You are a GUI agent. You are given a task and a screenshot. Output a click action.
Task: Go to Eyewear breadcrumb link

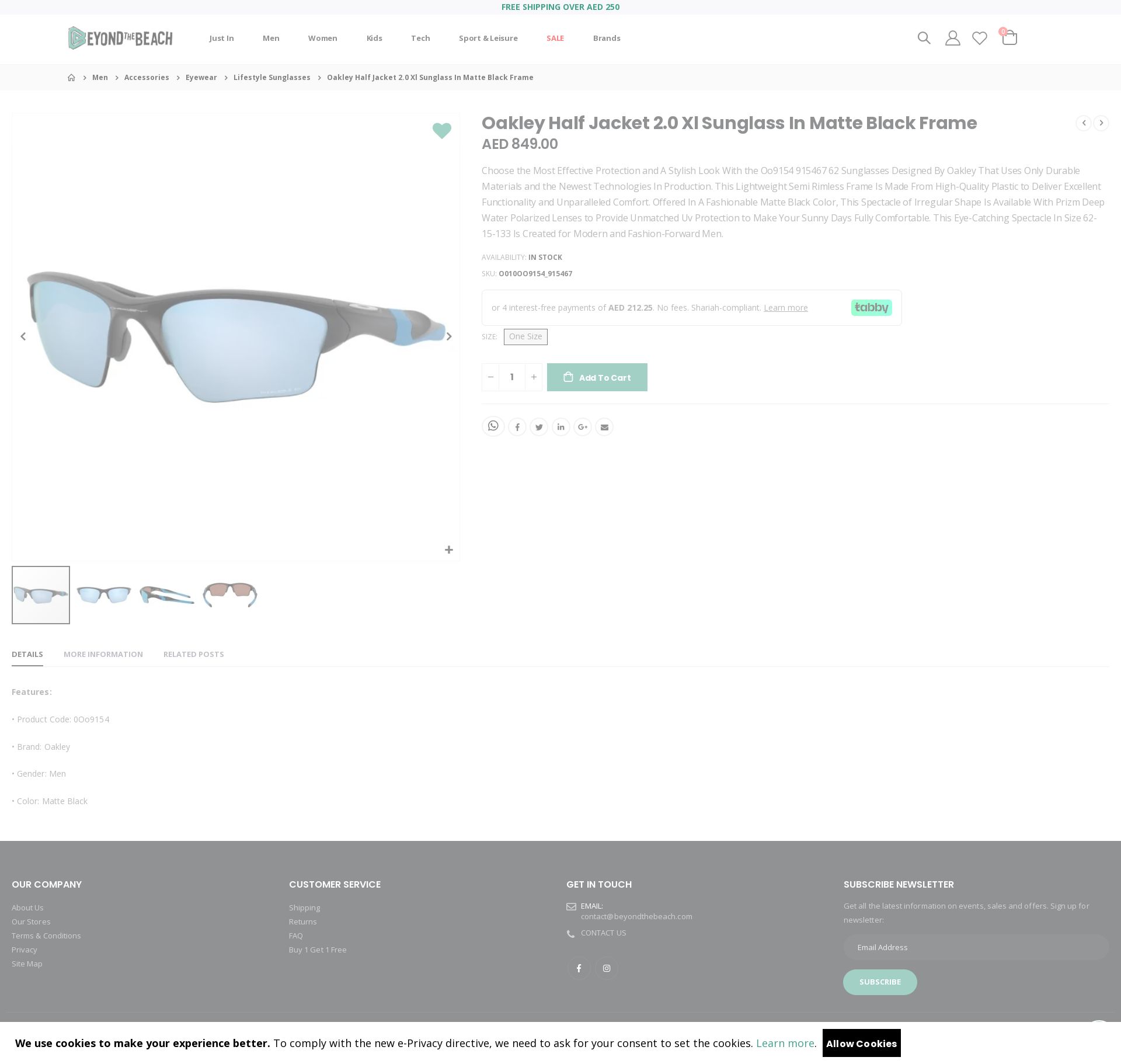(201, 78)
